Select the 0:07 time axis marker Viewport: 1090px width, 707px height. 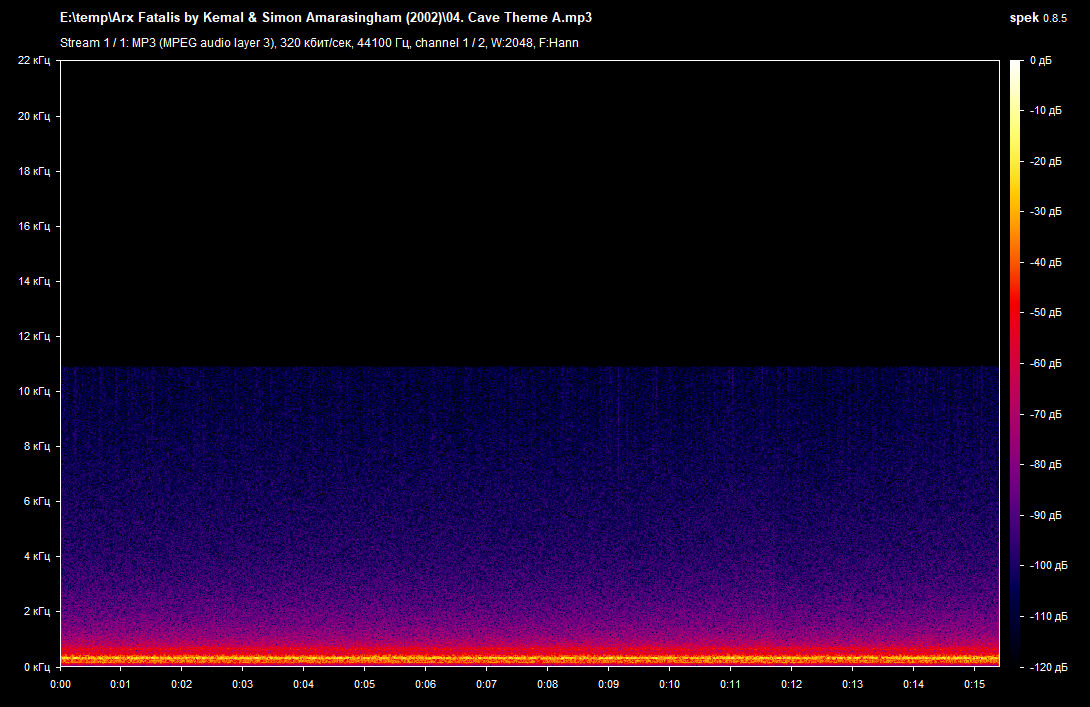point(487,684)
